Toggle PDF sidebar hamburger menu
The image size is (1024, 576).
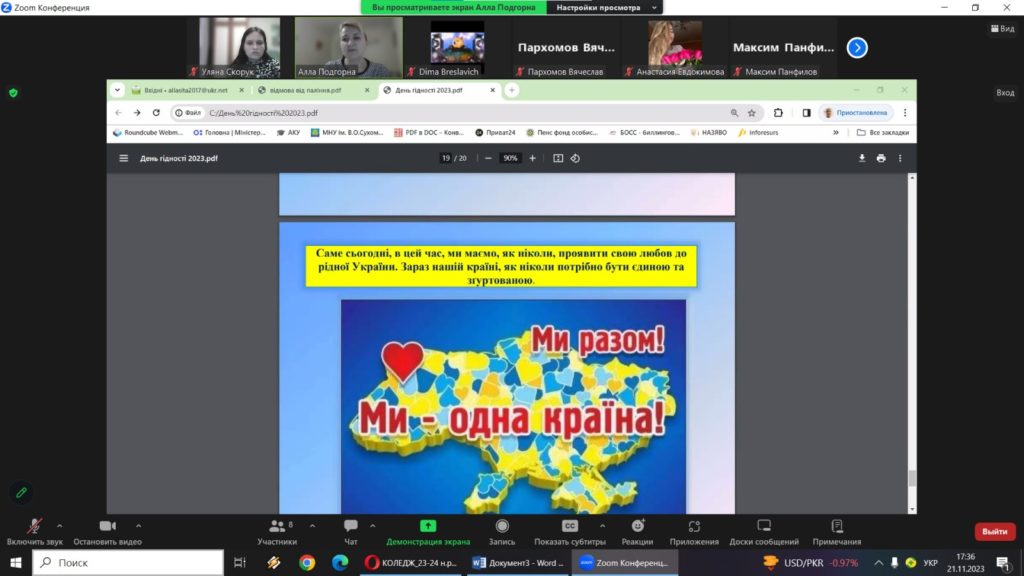click(x=123, y=158)
